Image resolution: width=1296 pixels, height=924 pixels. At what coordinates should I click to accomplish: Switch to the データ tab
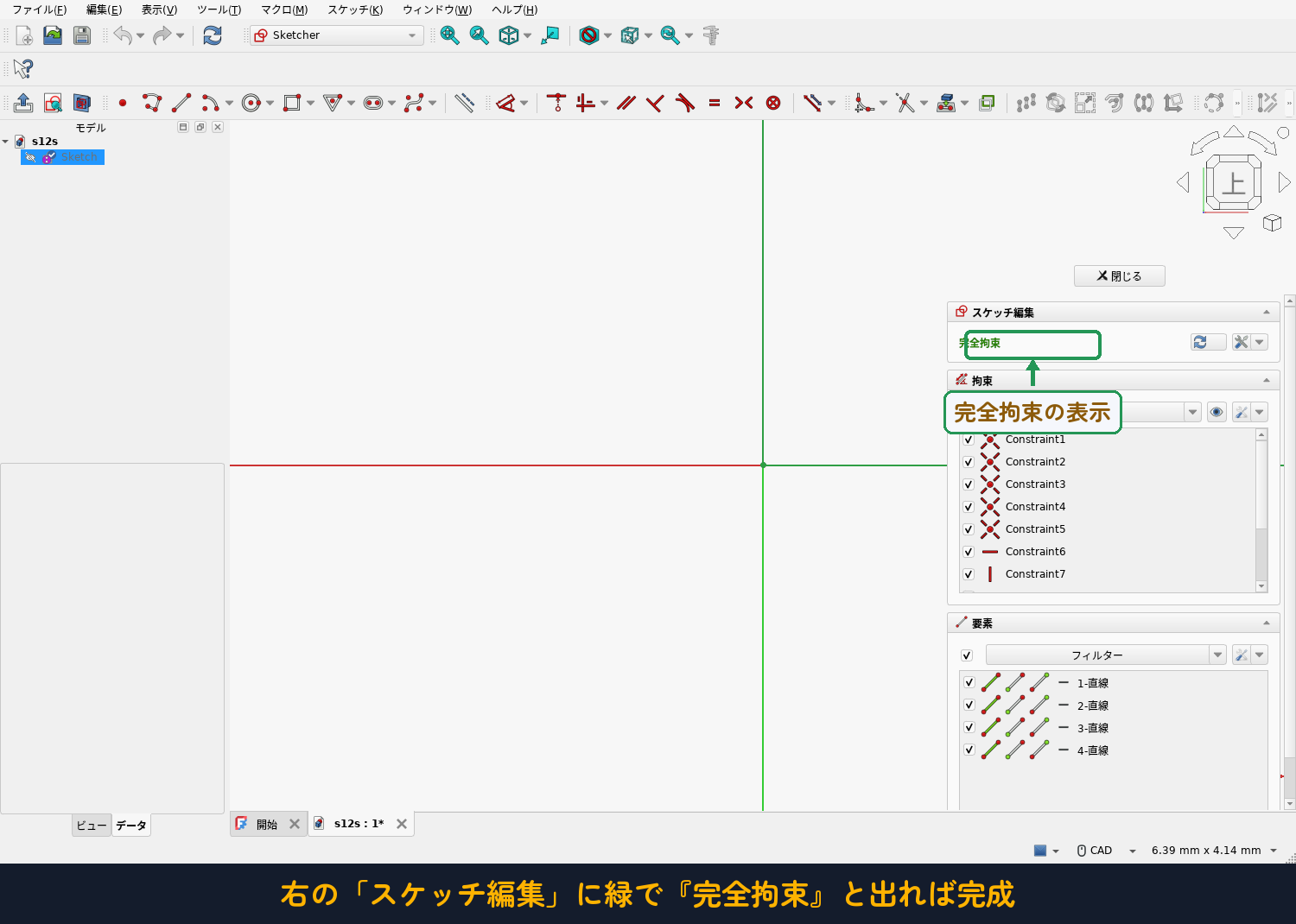coord(131,826)
